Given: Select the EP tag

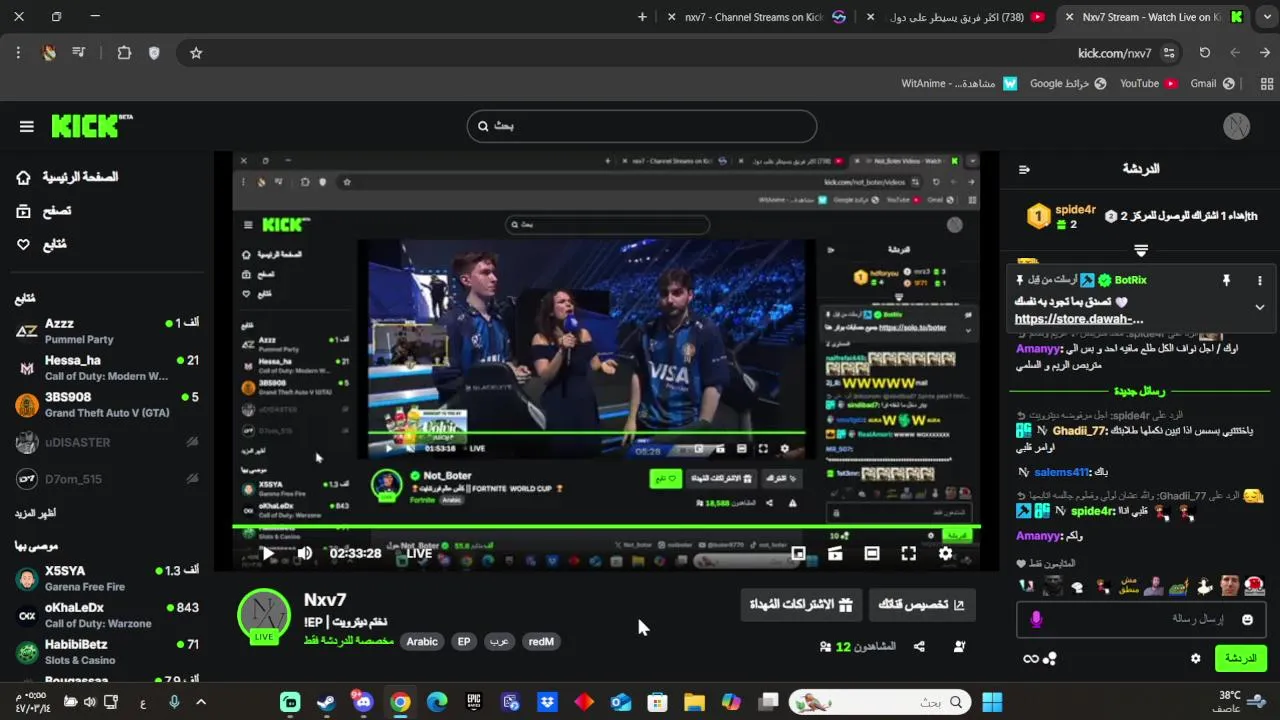Looking at the screenshot, I should pyautogui.click(x=464, y=642).
